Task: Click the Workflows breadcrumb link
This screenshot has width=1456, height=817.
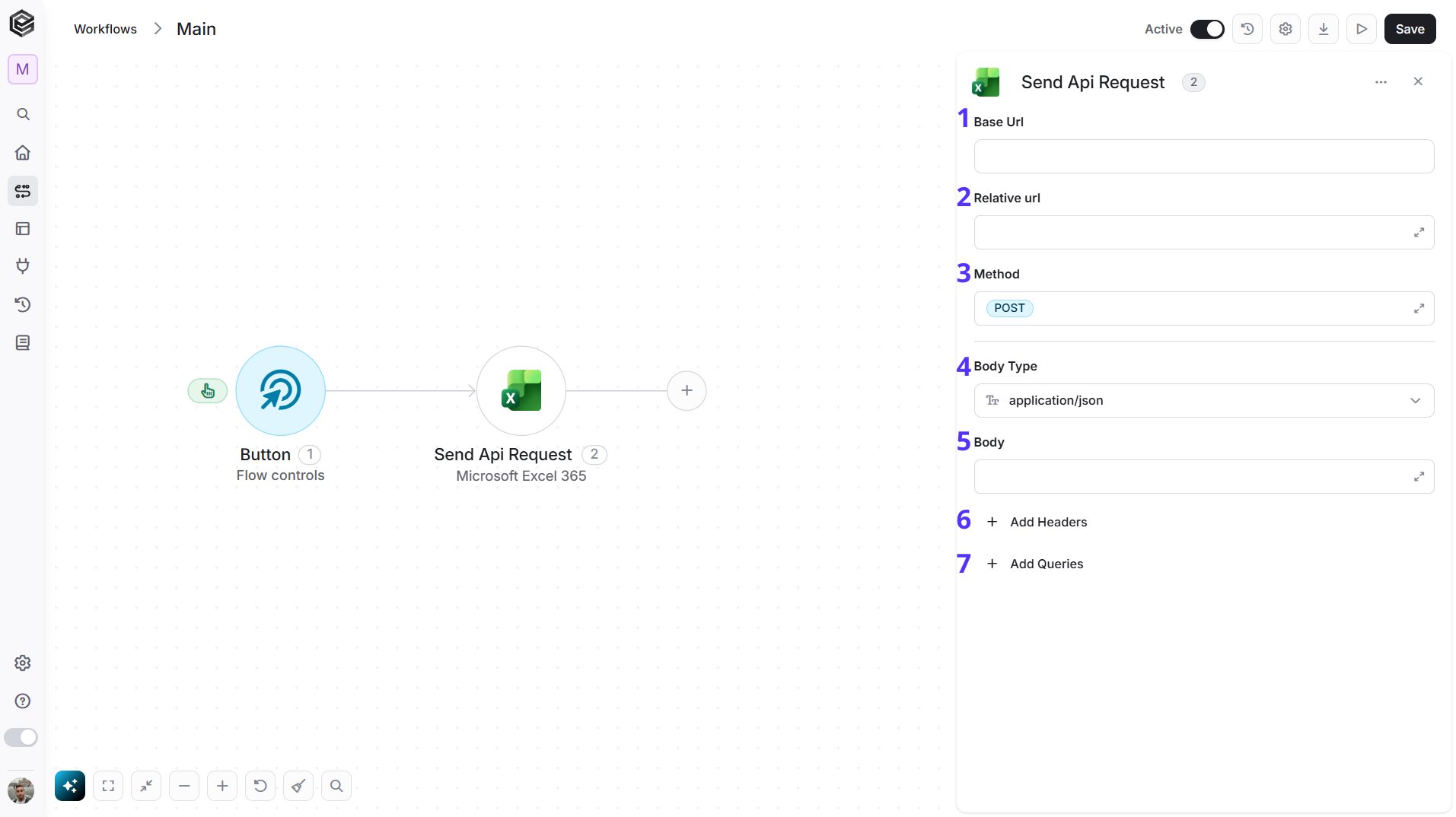Action: click(105, 29)
